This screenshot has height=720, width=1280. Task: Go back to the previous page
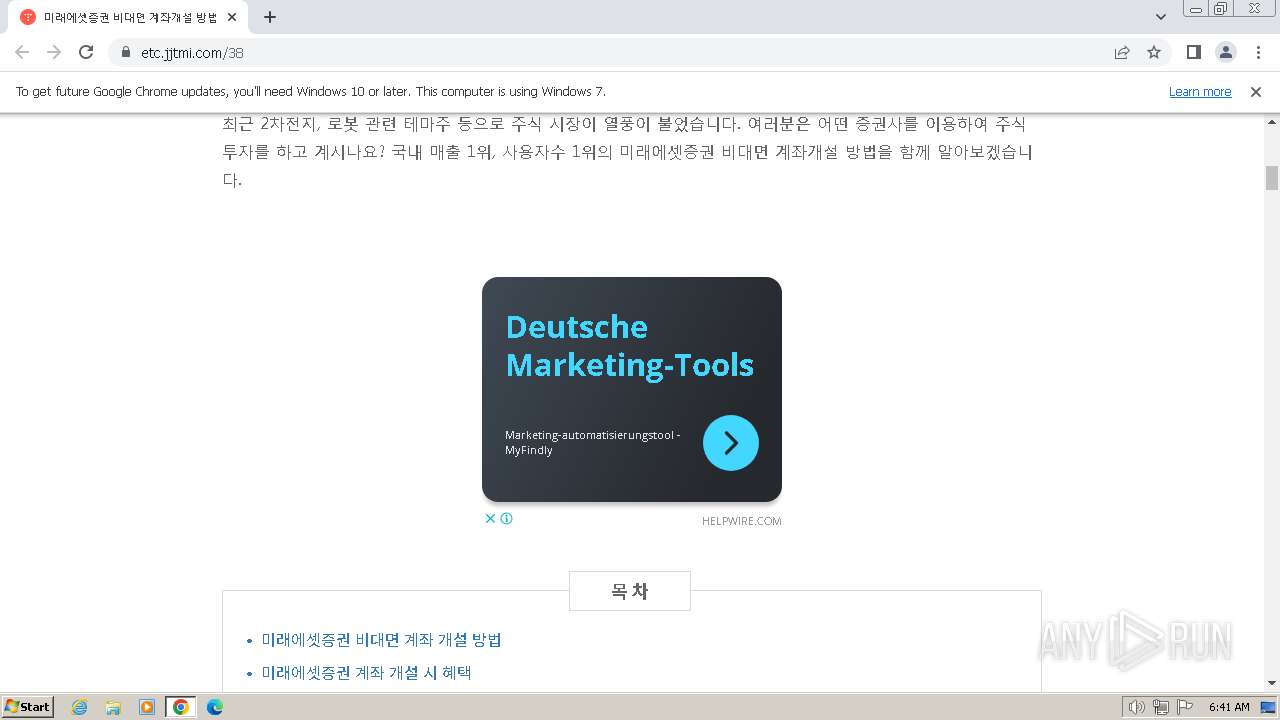(x=22, y=52)
